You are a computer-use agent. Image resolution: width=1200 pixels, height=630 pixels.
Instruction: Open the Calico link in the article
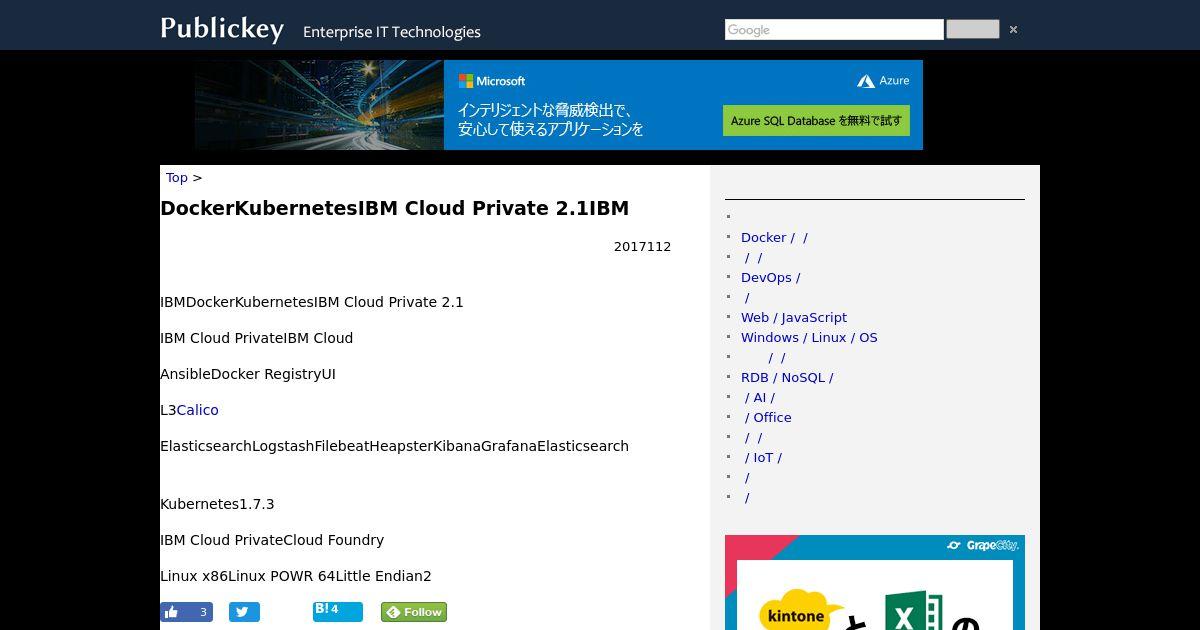click(198, 410)
